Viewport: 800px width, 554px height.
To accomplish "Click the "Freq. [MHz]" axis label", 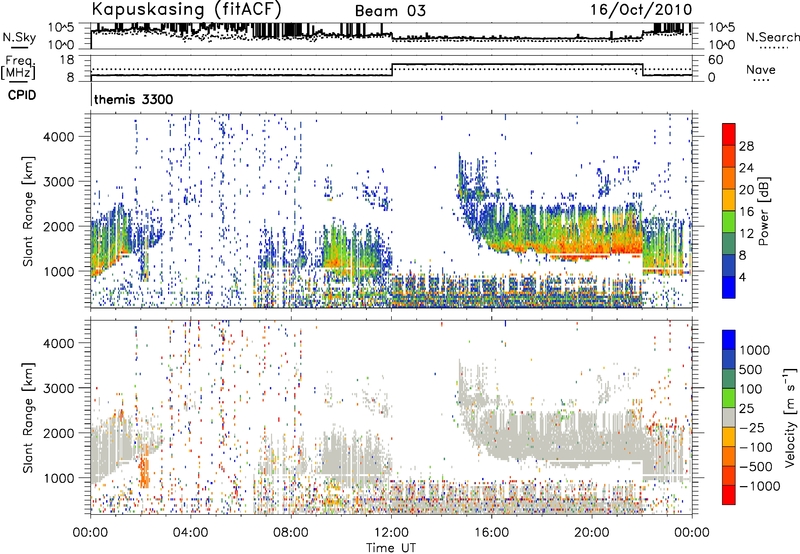I will coord(18,68).
